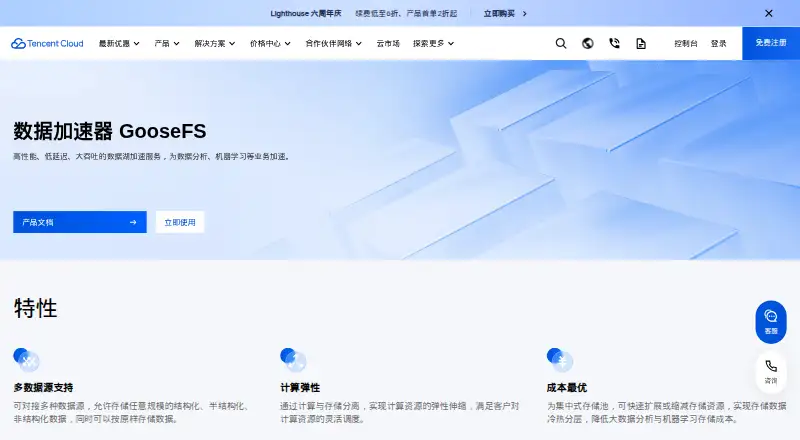Click the Tencent Cloud logo

[47, 43]
